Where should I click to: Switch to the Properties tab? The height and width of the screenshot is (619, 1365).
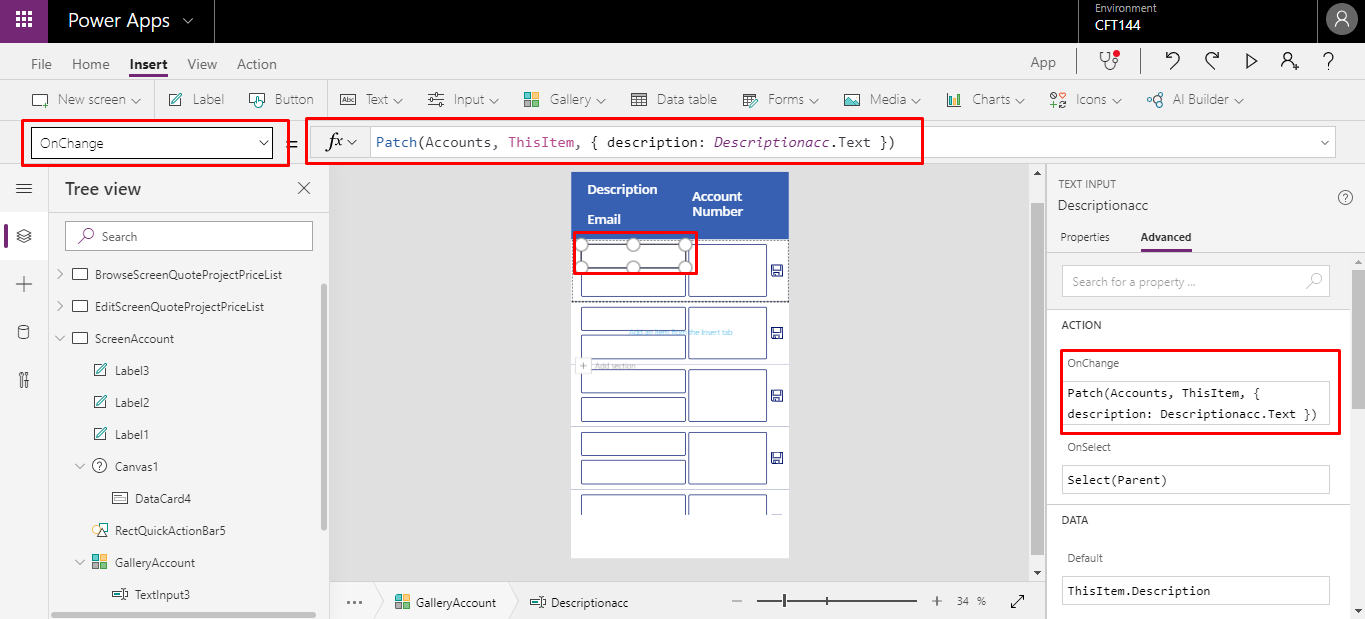pos(1085,237)
